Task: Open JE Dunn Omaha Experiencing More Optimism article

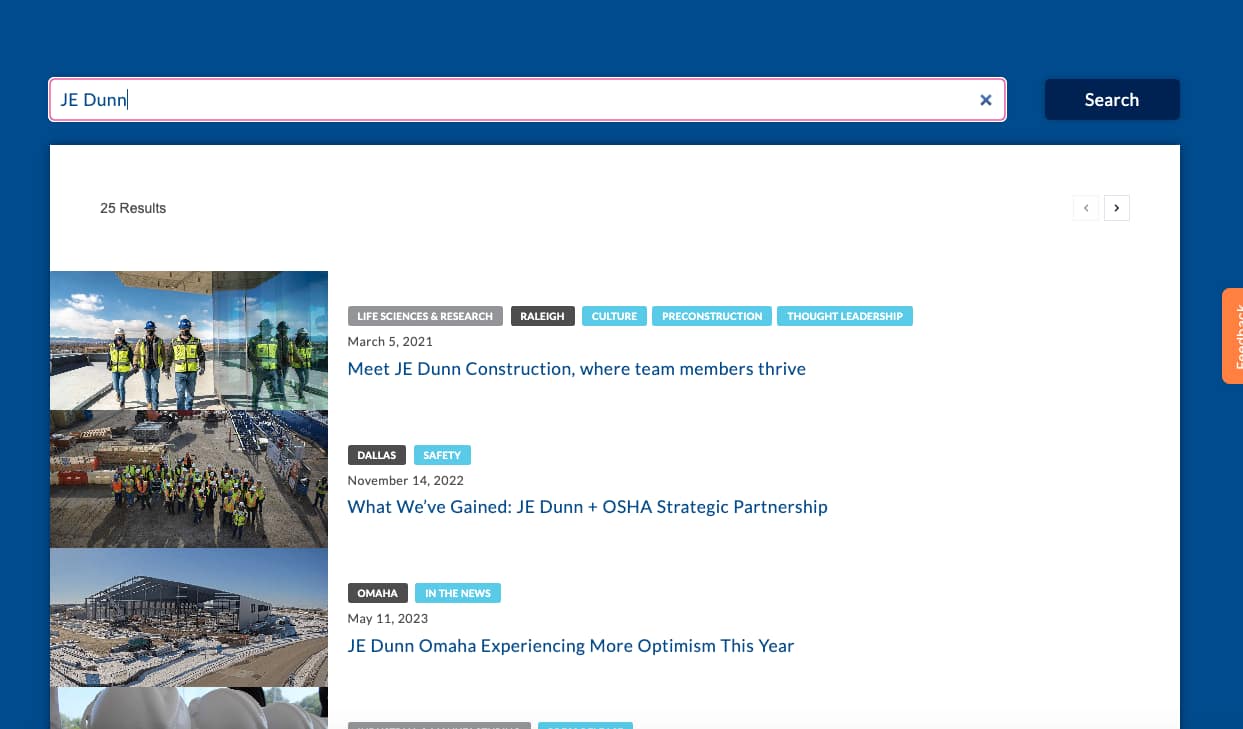Action: click(570, 646)
